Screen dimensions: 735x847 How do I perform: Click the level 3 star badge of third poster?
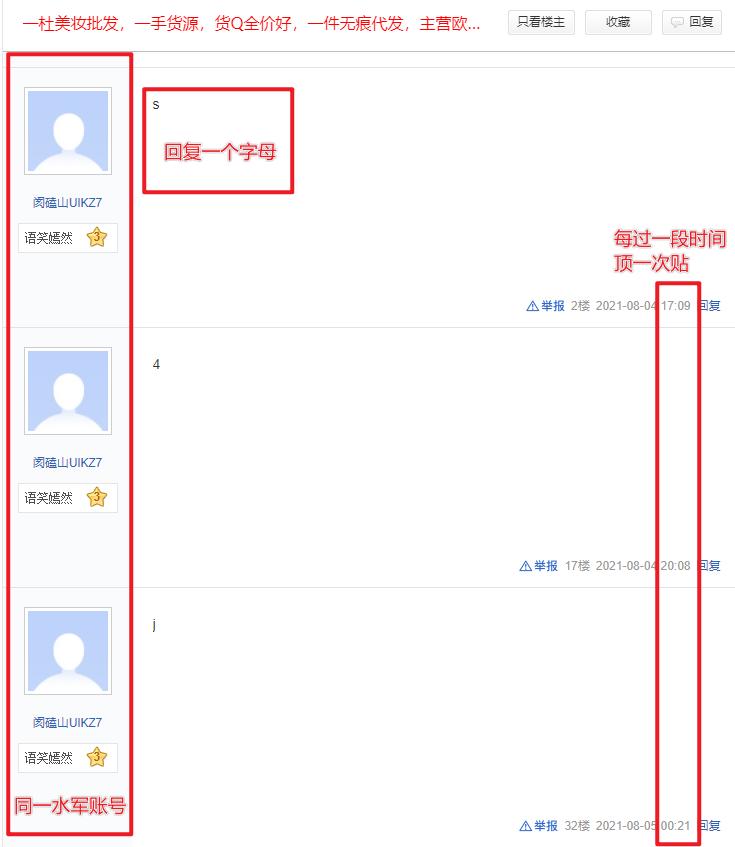97,757
